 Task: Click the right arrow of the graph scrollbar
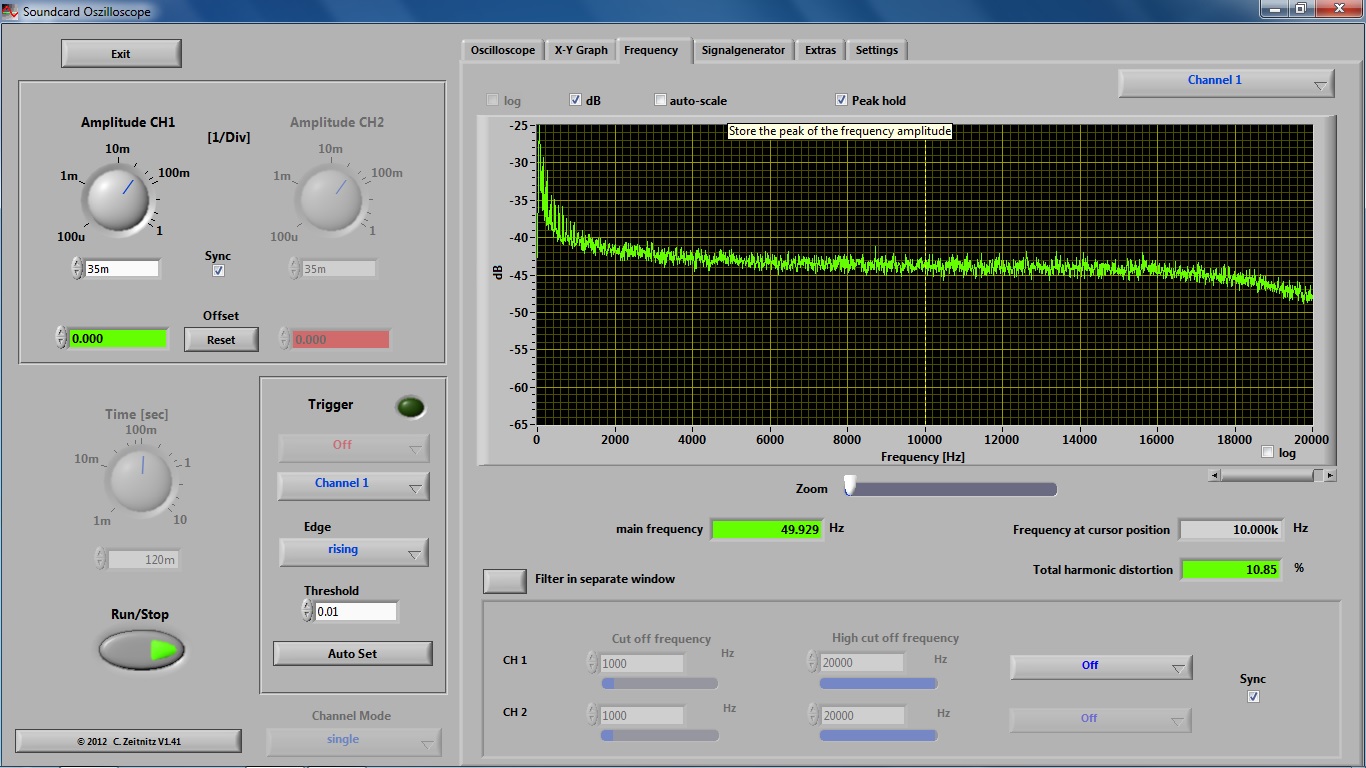(x=1330, y=476)
